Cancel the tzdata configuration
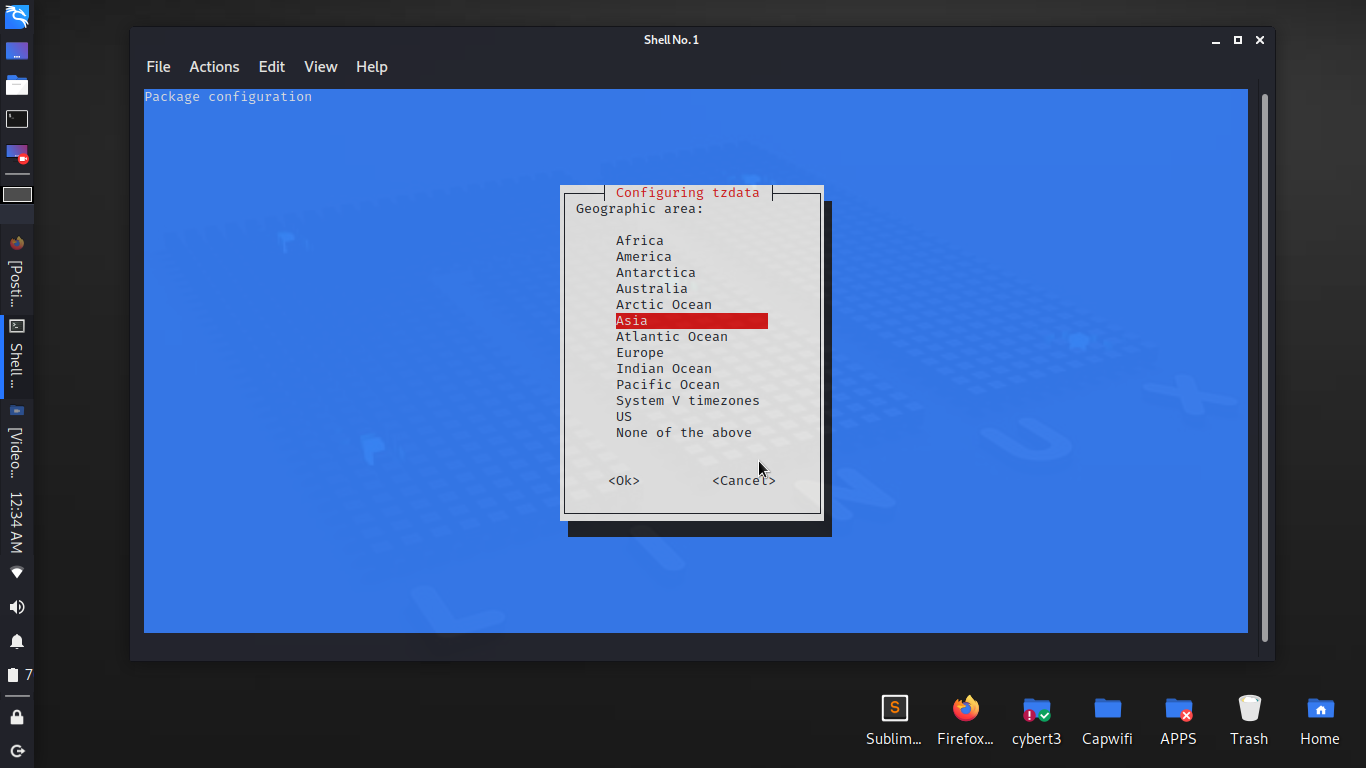Image resolution: width=1366 pixels, height=768 pixels. pos(743,480)
